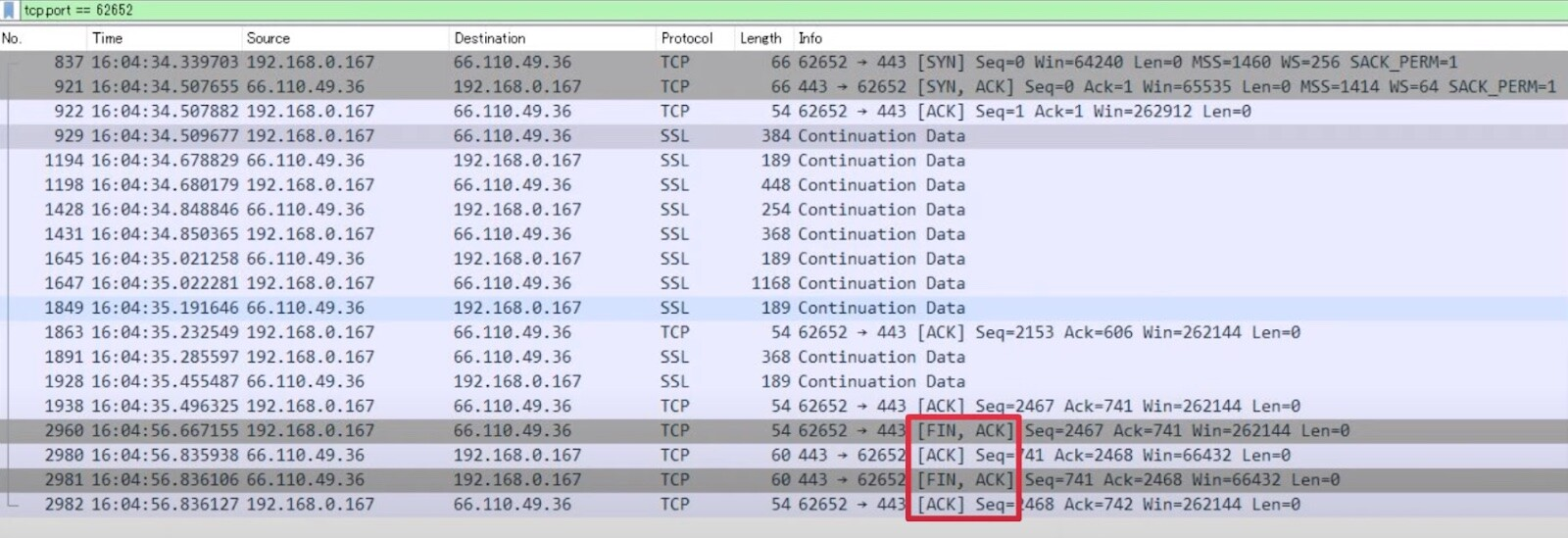
Task: Click the Length column header
Action: click(760, 38)
